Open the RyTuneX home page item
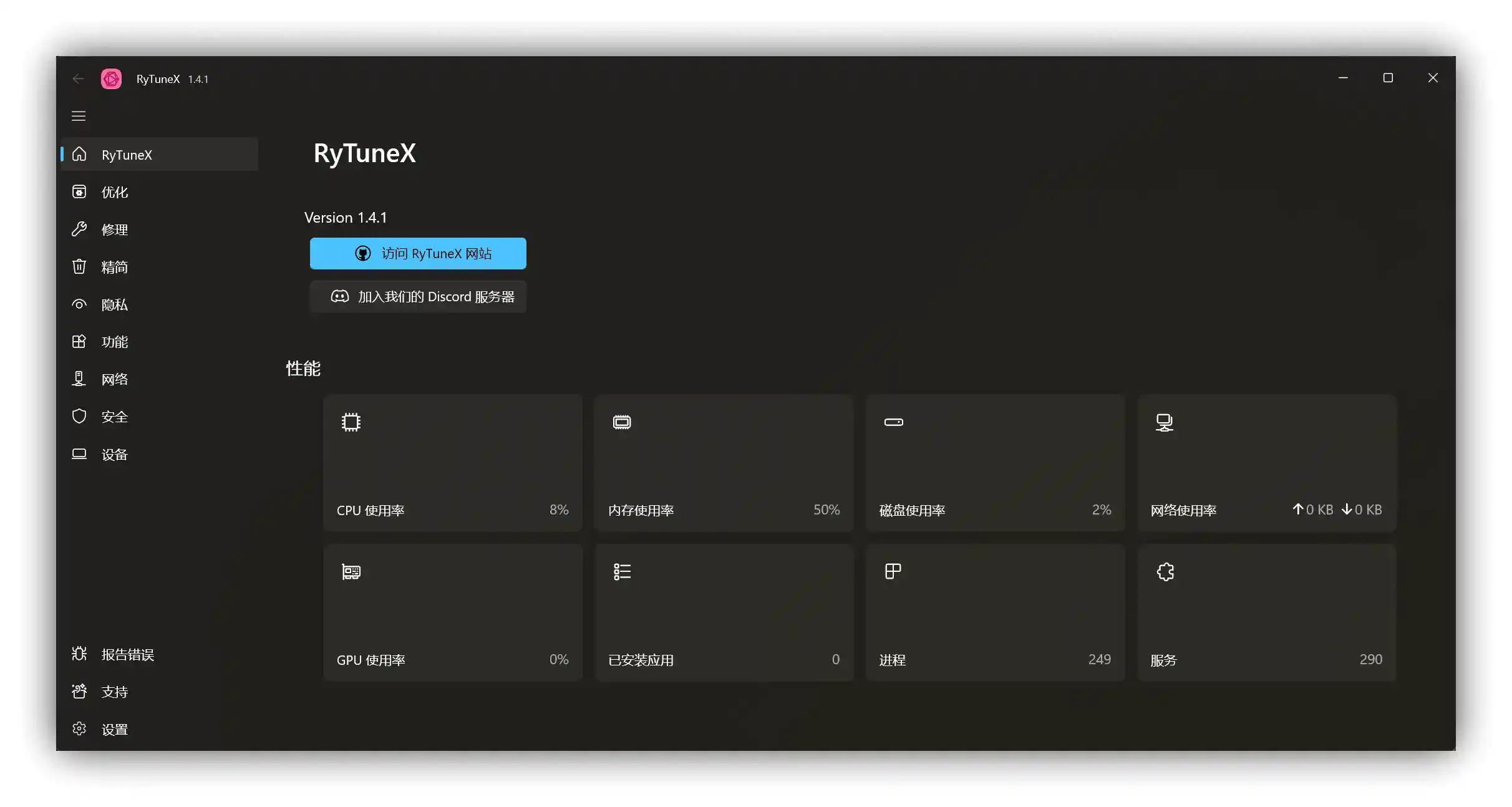This screenshot has width=1512, height=807. tap(159, 154)
